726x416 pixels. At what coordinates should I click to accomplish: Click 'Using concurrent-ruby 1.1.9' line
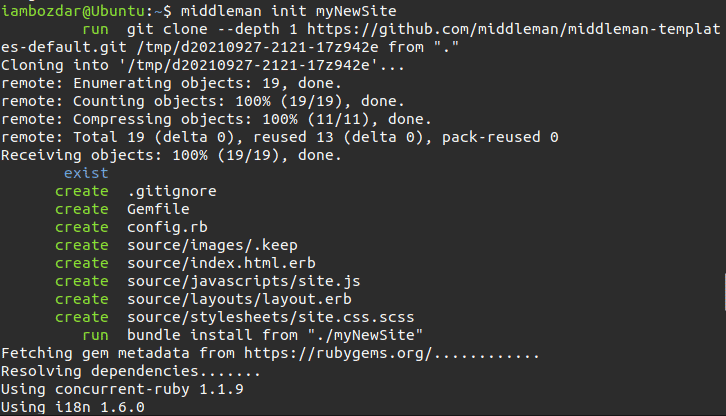[122, 389]
